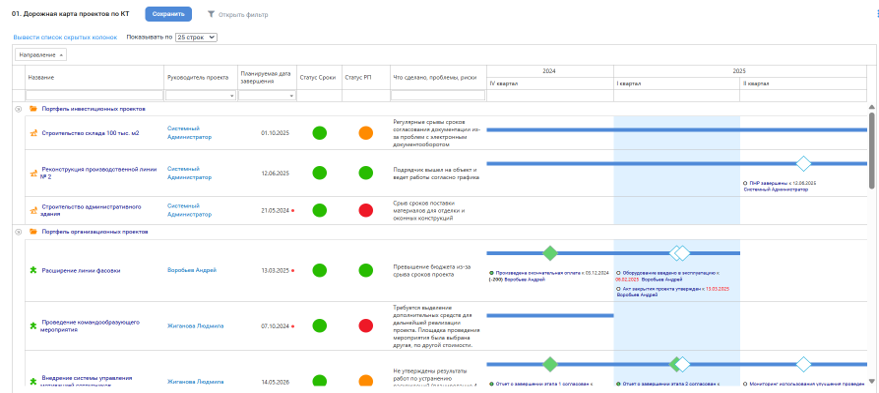
Task: Click timeline bar of Строительство склада 100 тыс. м2
Action: pyautogui.click(x=677, y=130)
